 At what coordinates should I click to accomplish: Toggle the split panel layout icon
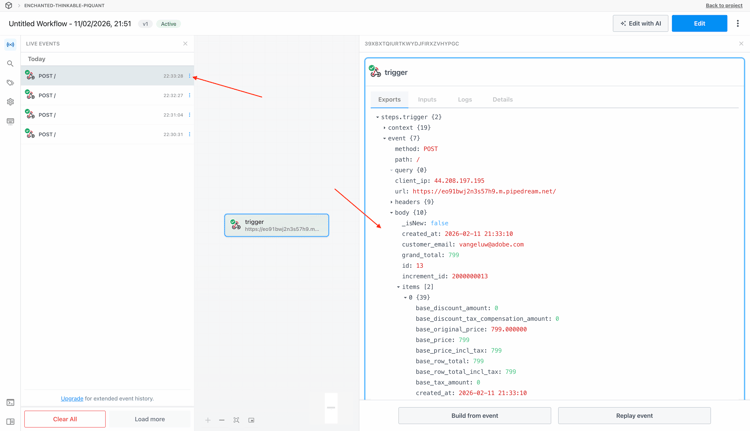(x=10, y=421)
